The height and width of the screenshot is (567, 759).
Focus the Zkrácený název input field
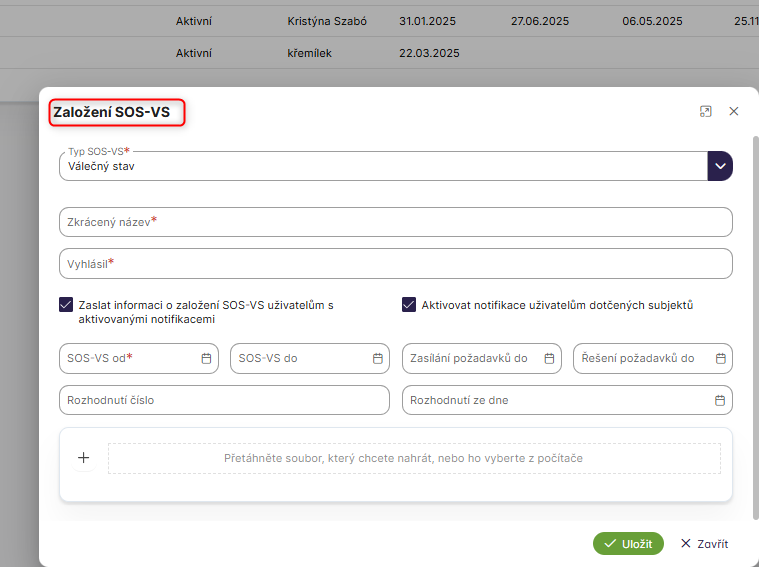395,222
